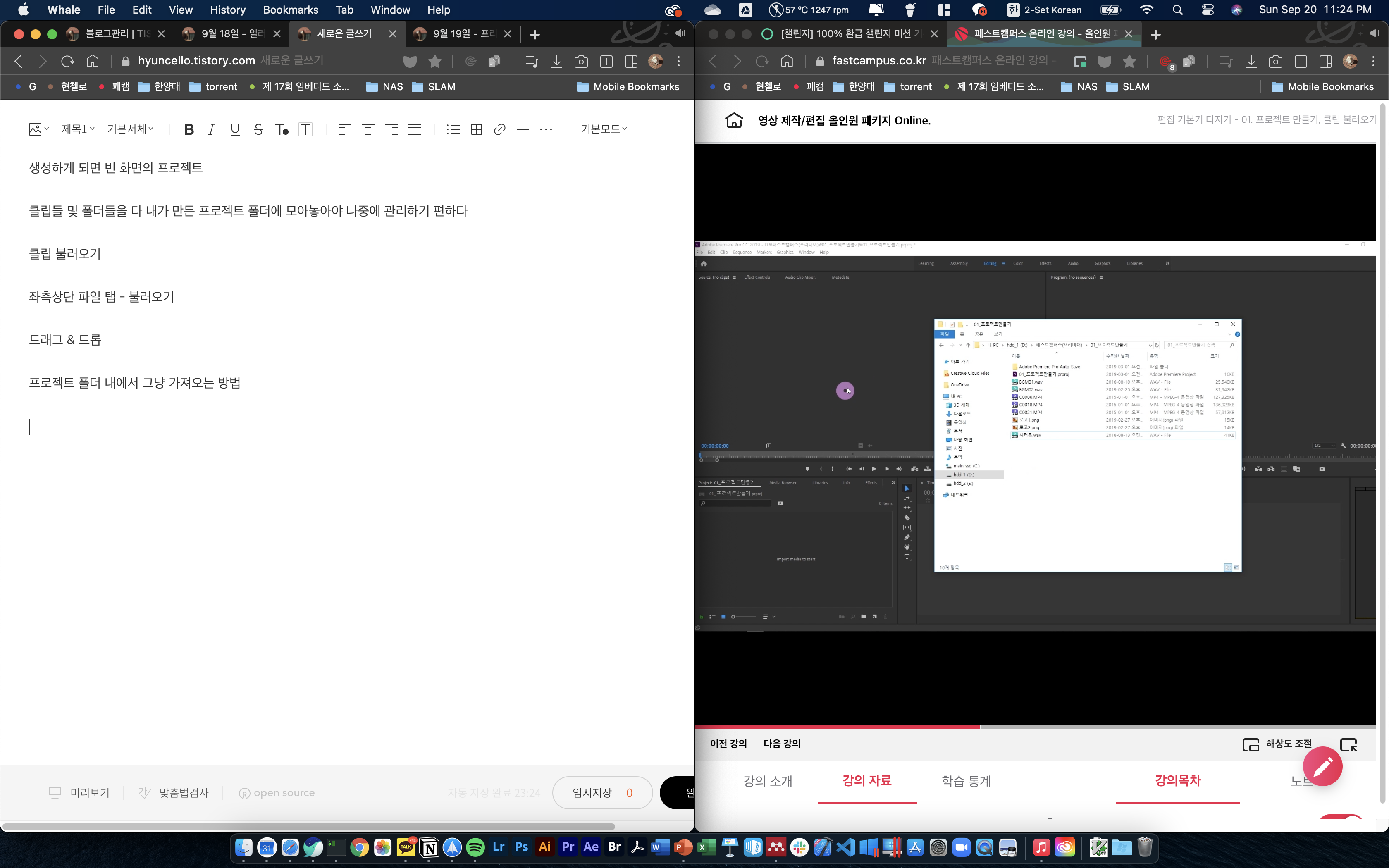Toggle bold formatting in editor toolbar
This screenshot has height=868, width=1389.
(189, 129)
